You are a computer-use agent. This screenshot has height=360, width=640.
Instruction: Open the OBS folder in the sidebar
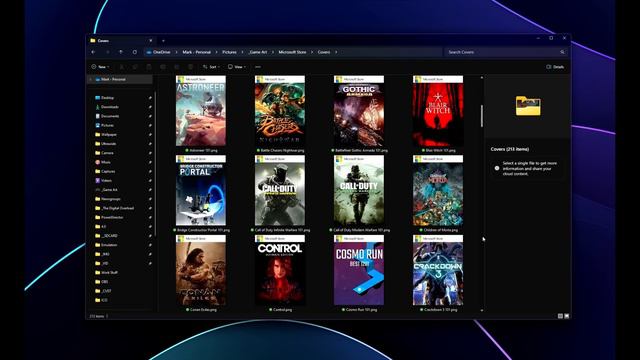104,282
